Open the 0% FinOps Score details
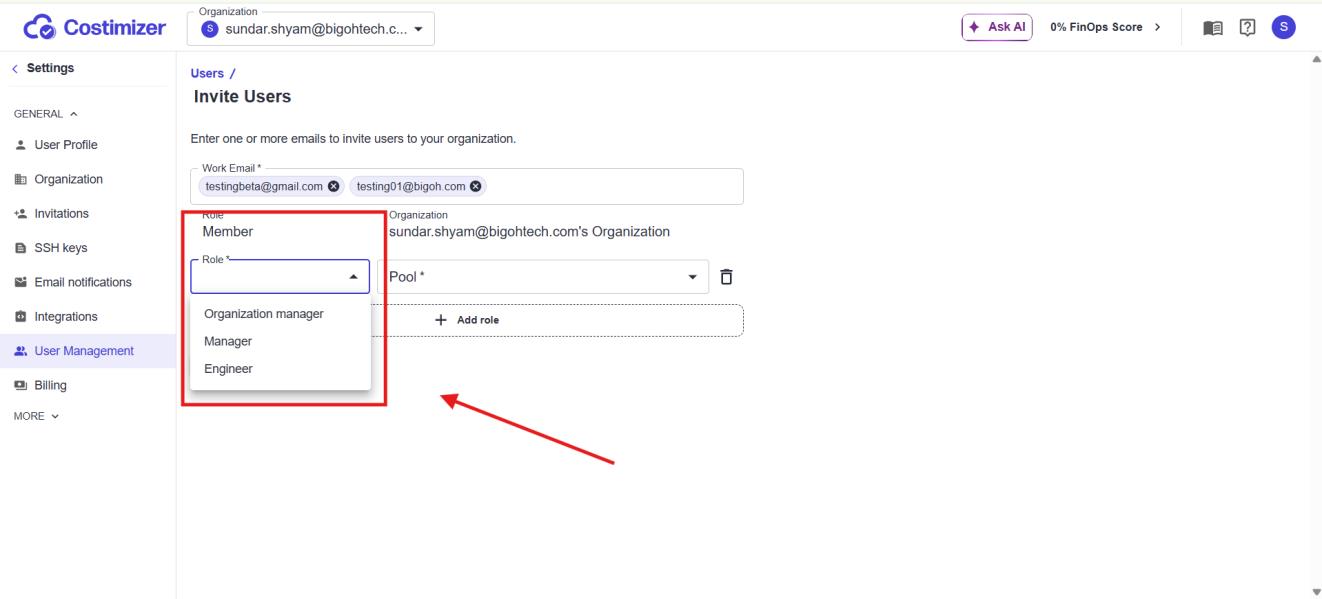 coord(1105,27)
